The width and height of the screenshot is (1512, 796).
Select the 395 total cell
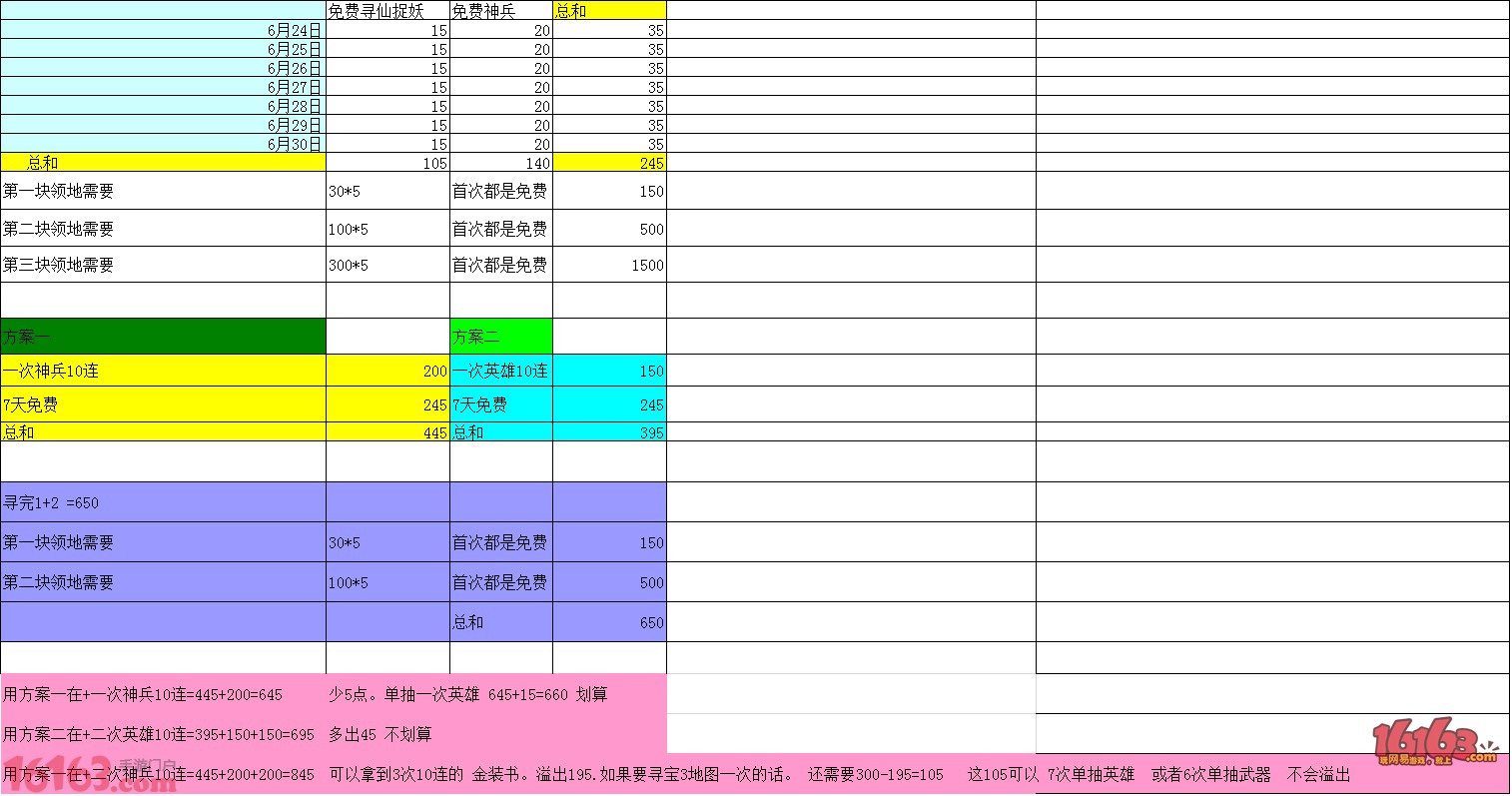tap(609, 432)
